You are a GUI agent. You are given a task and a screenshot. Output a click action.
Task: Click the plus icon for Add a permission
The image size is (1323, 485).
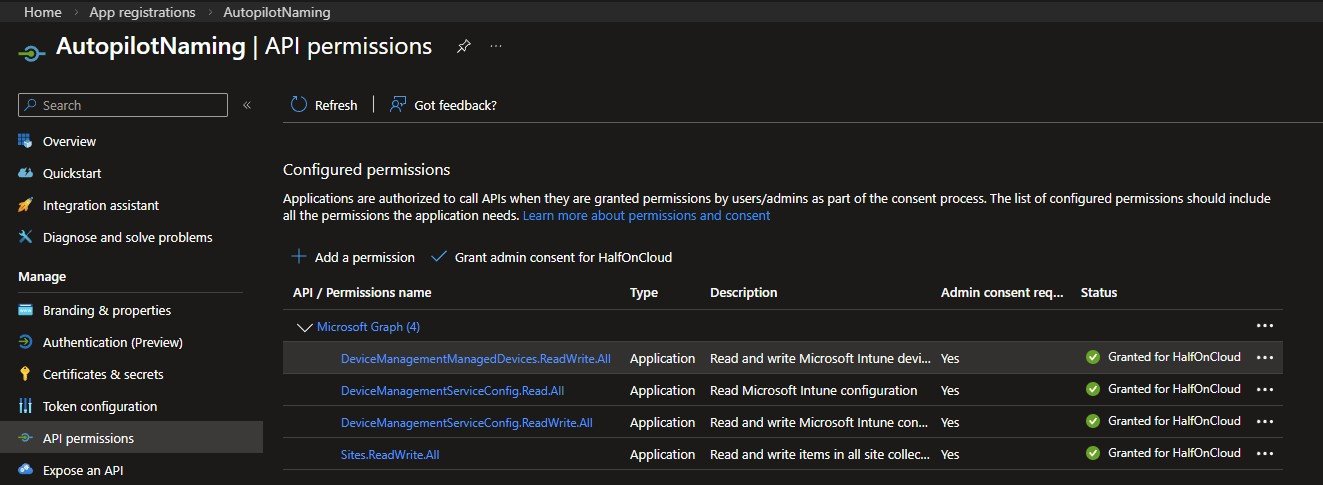tap(298, 257)
